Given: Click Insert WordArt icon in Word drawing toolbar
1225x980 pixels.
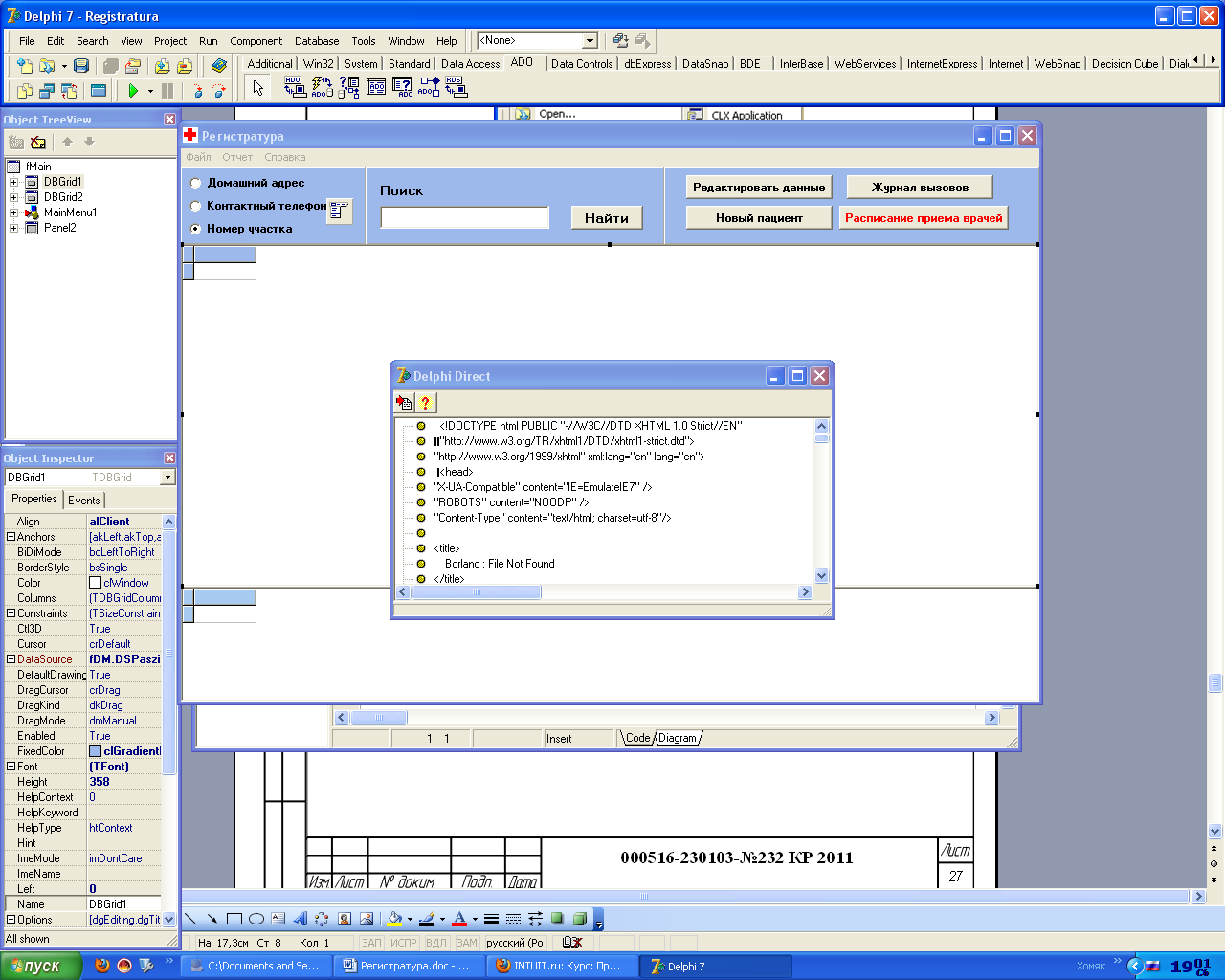Looking at the screenshot, I should (300, 919).
